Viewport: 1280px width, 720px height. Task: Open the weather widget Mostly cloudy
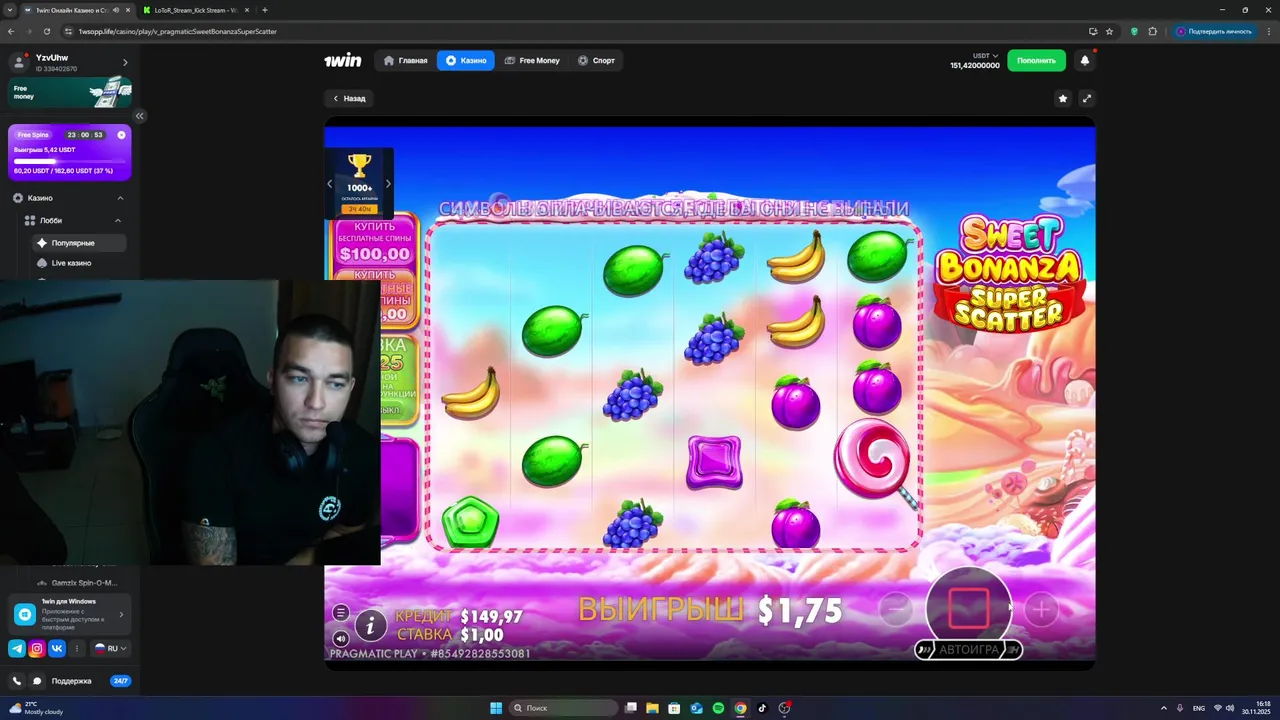click(x=34, y=708)
